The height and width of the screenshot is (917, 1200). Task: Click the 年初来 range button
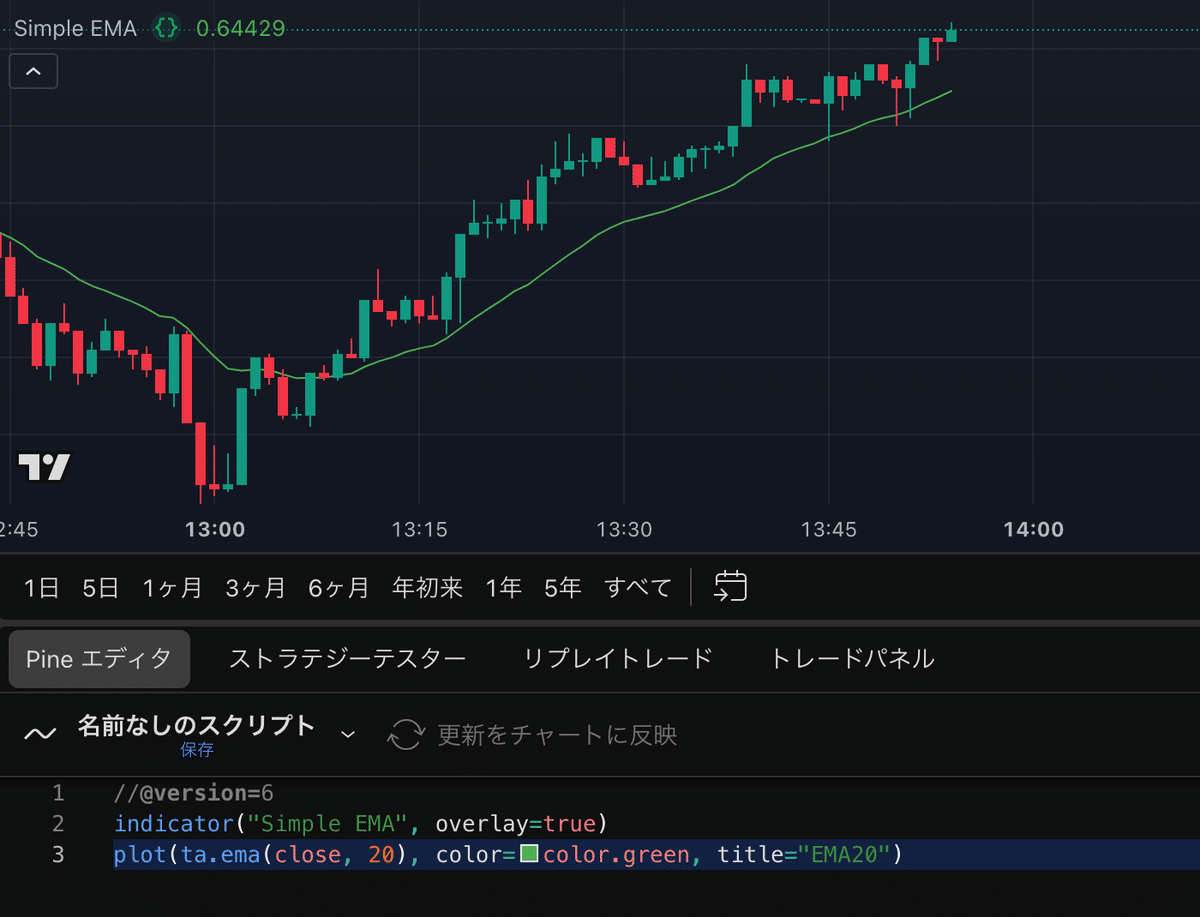[x=427, y=587]
